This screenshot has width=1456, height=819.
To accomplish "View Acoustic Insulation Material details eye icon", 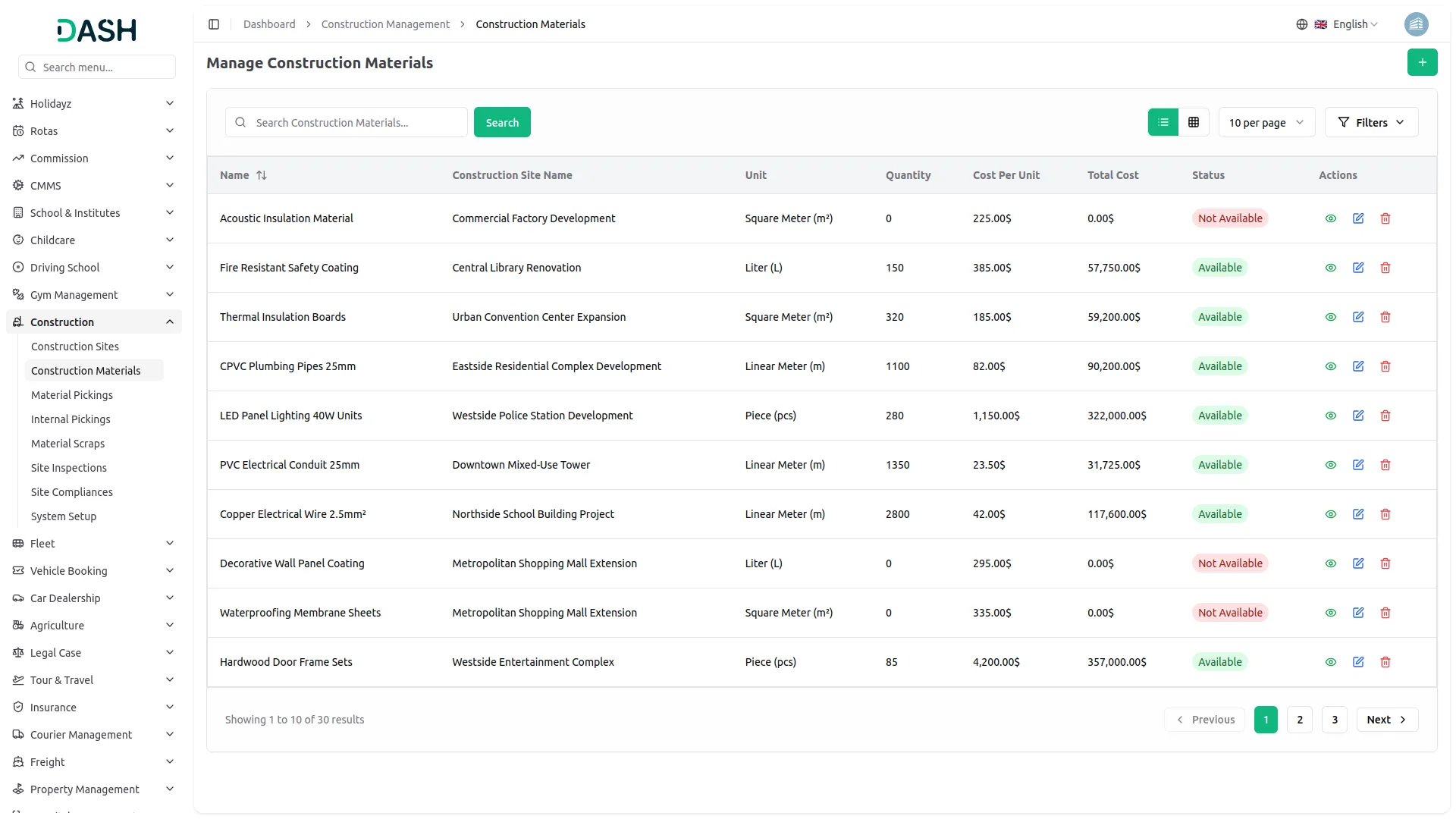I will [1330, 218].
